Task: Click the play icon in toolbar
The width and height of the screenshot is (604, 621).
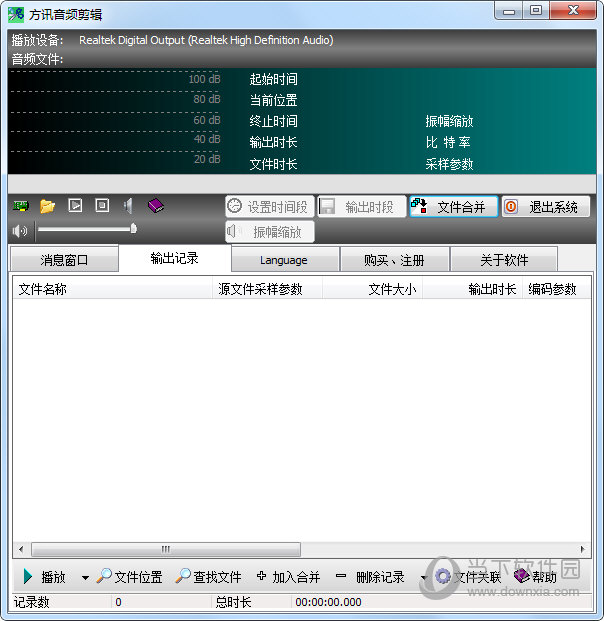Action: [75, 206]
